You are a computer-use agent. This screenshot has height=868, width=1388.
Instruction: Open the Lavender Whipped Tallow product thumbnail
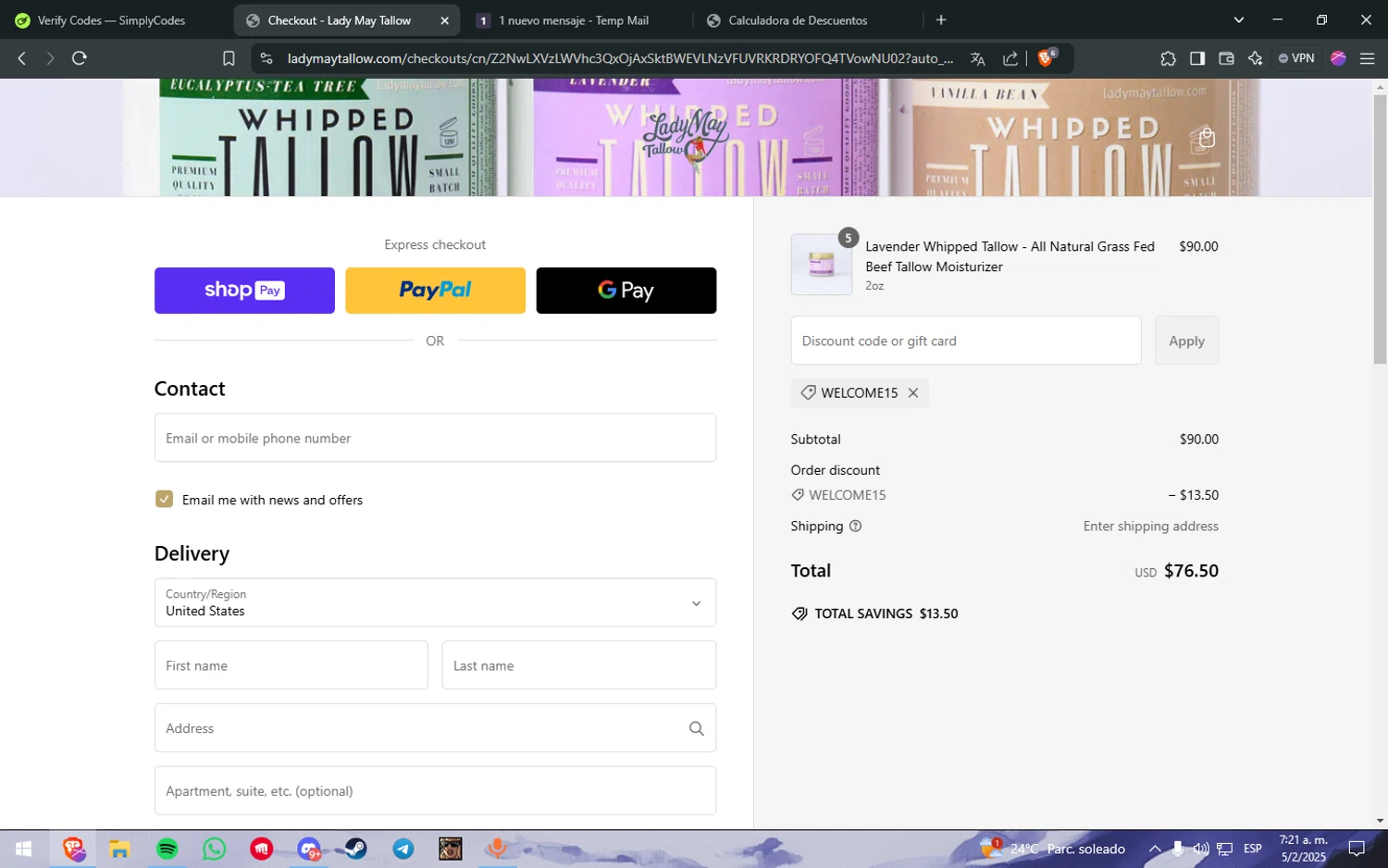click(821, 265)
